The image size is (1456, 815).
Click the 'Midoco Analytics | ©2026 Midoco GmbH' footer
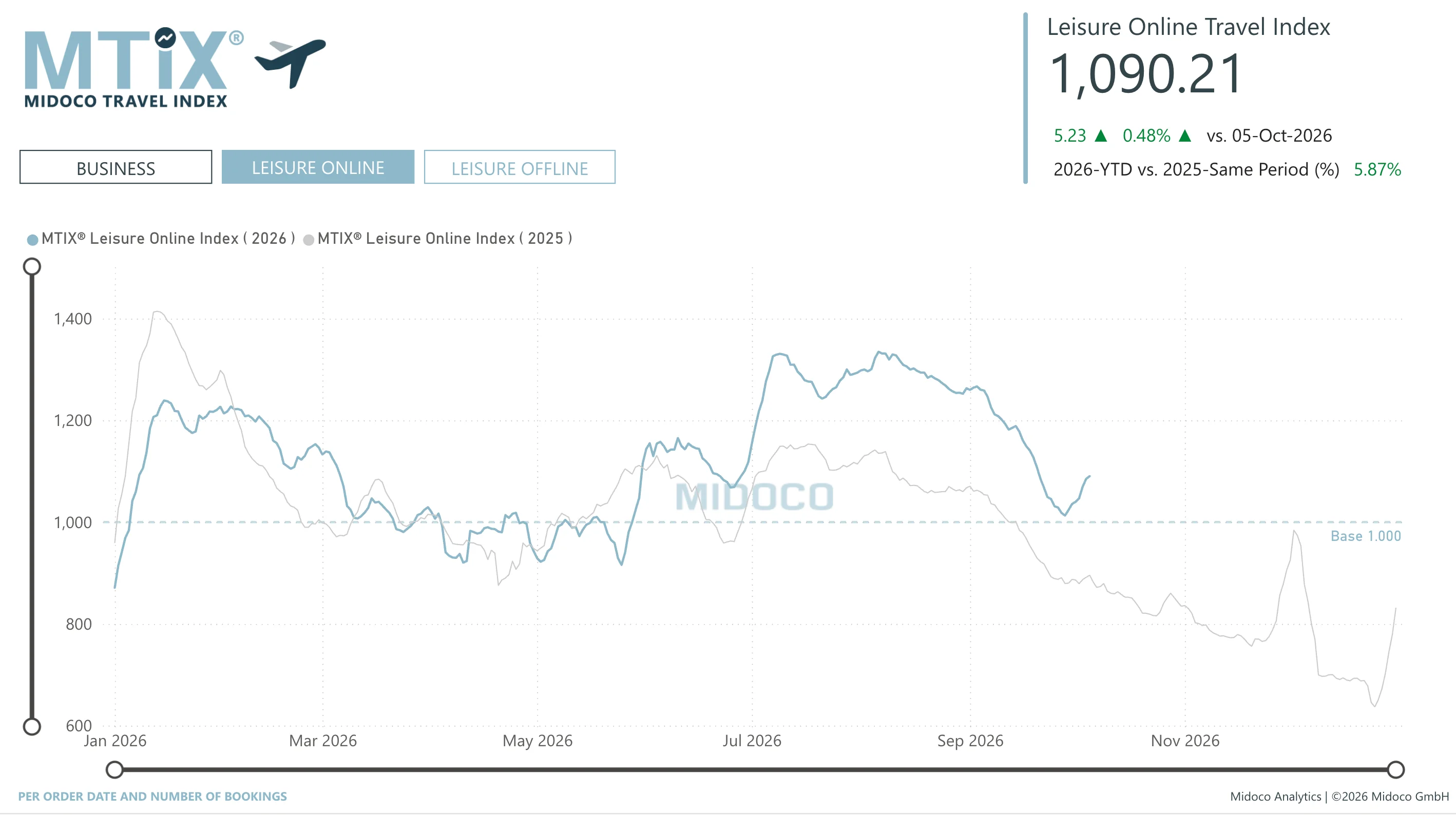pyautogui.click(x=1339, y=797)
